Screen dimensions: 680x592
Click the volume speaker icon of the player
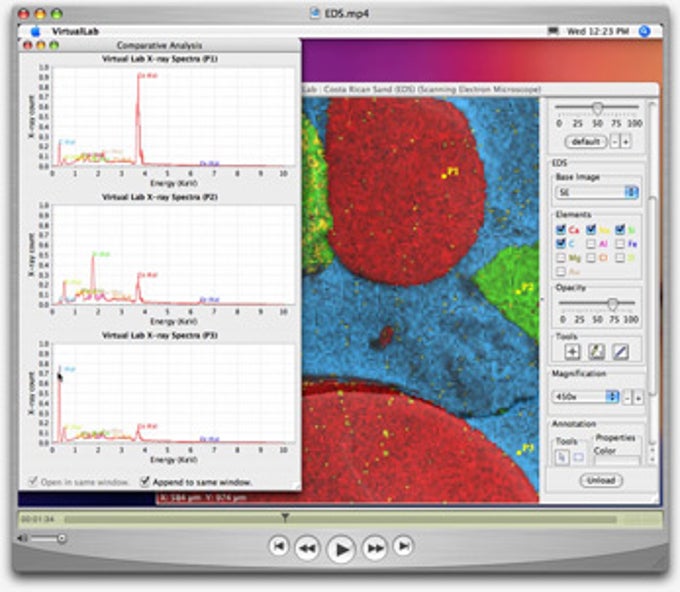pos(23,538)
